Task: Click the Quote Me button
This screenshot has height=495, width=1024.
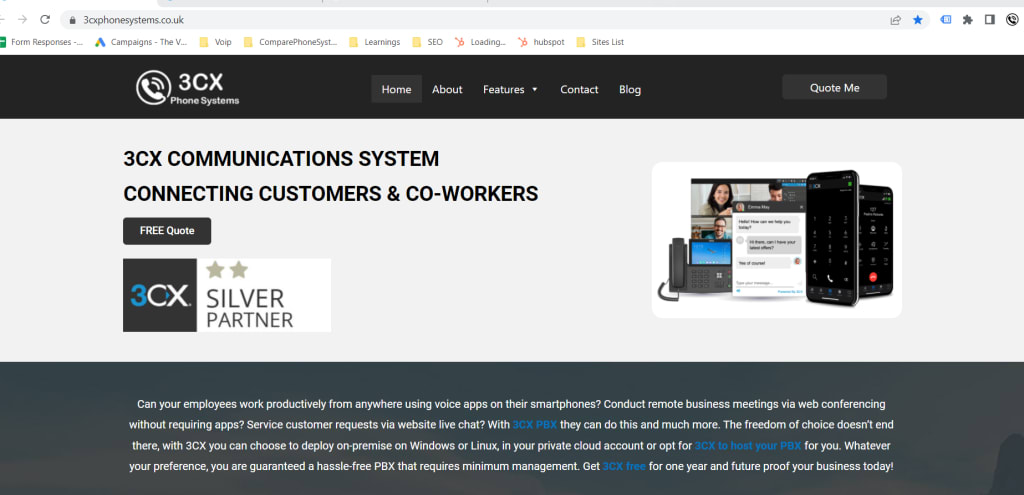Action: point(834,88)
